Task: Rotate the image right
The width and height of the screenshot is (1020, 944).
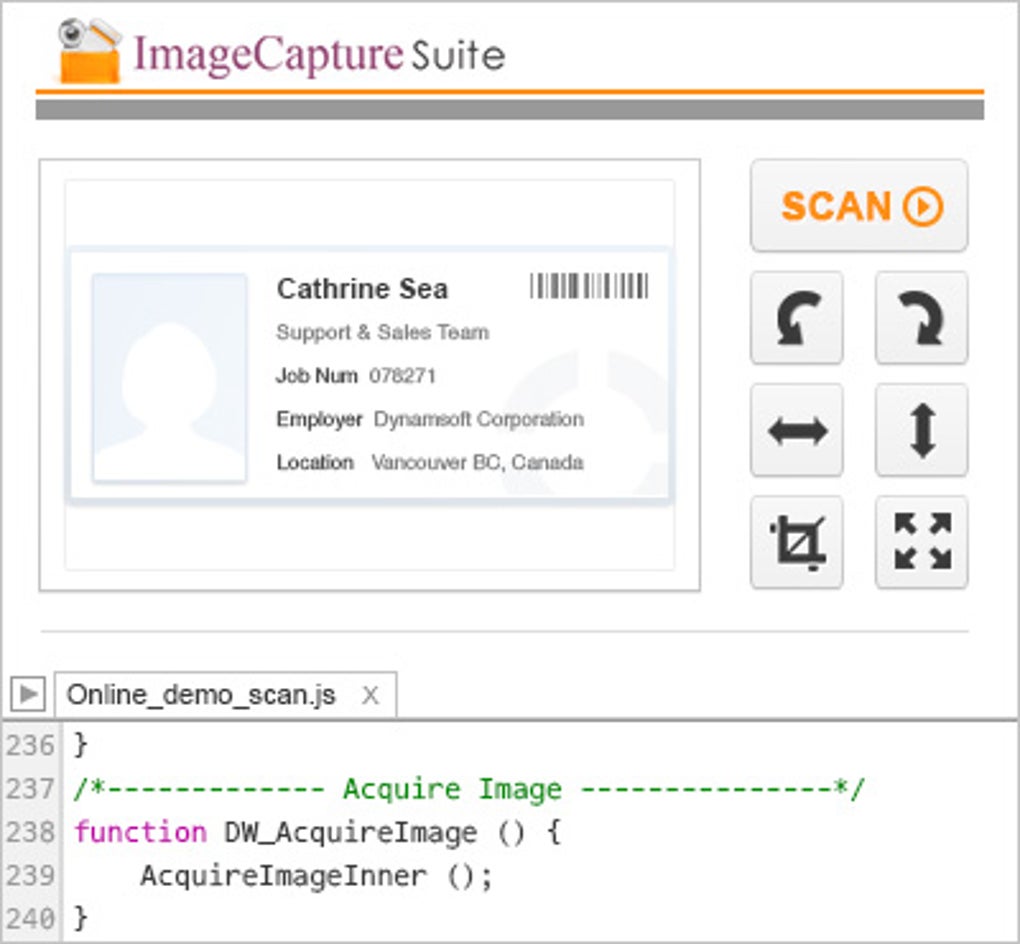Action: click(922, 318)
